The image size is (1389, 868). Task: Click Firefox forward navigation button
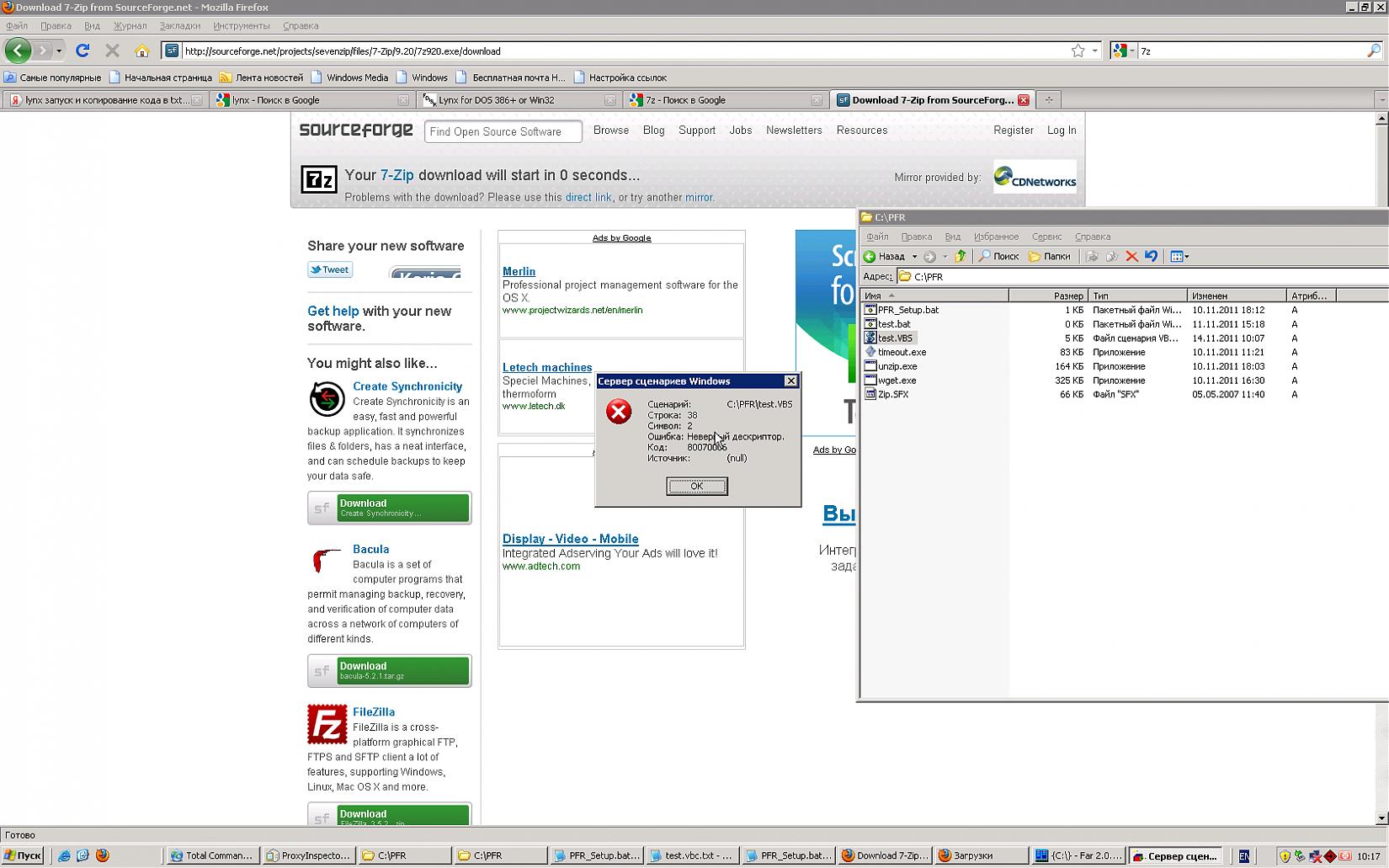coord(42,51)
